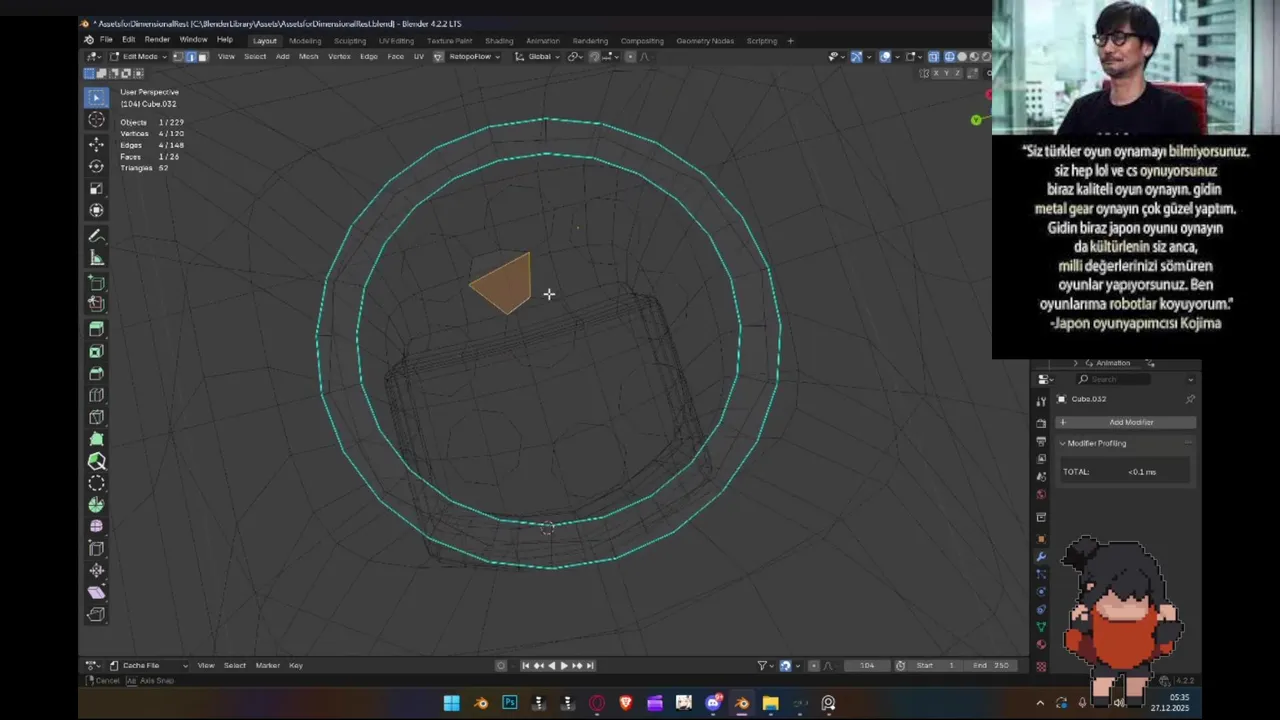Select the Select Box tool

96,97
